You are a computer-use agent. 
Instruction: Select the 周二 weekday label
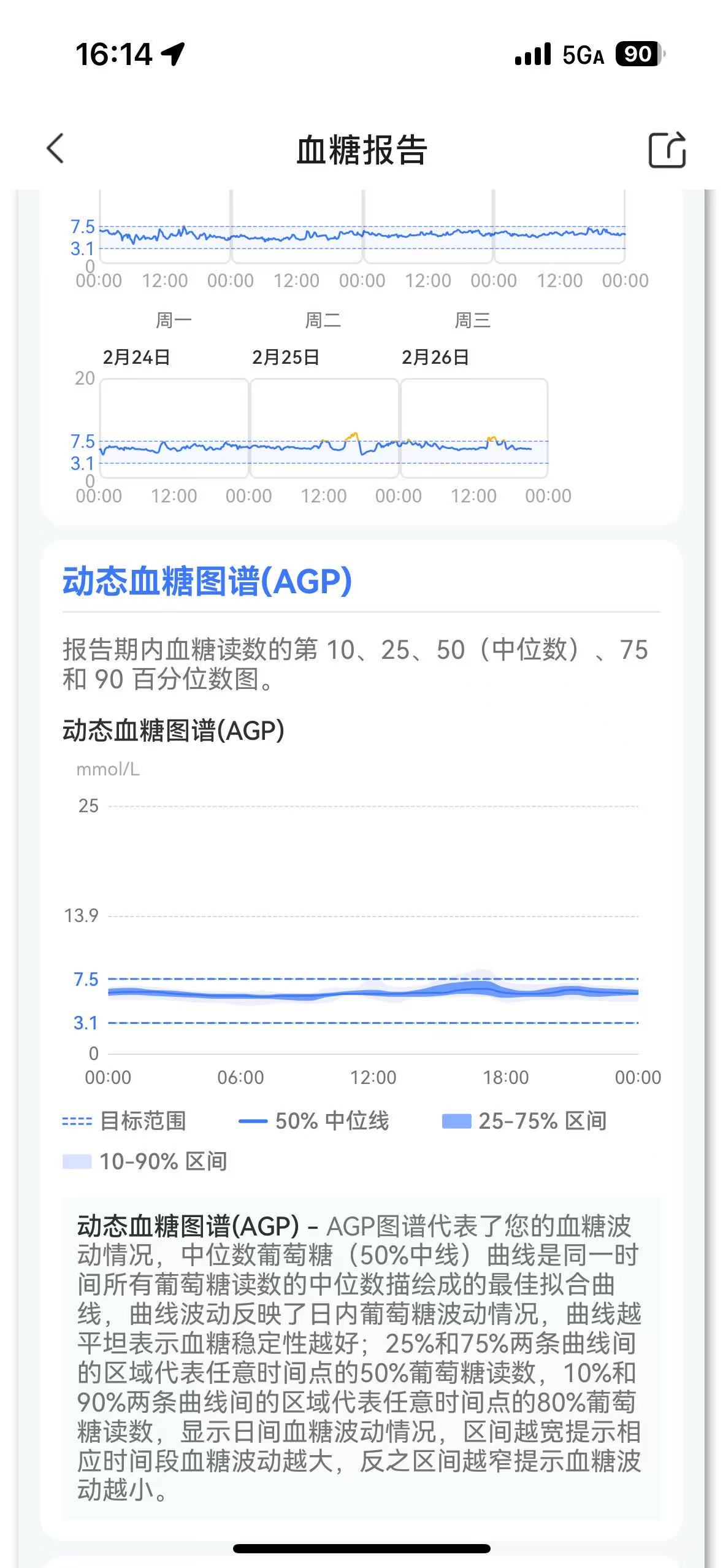coord(323,320)
